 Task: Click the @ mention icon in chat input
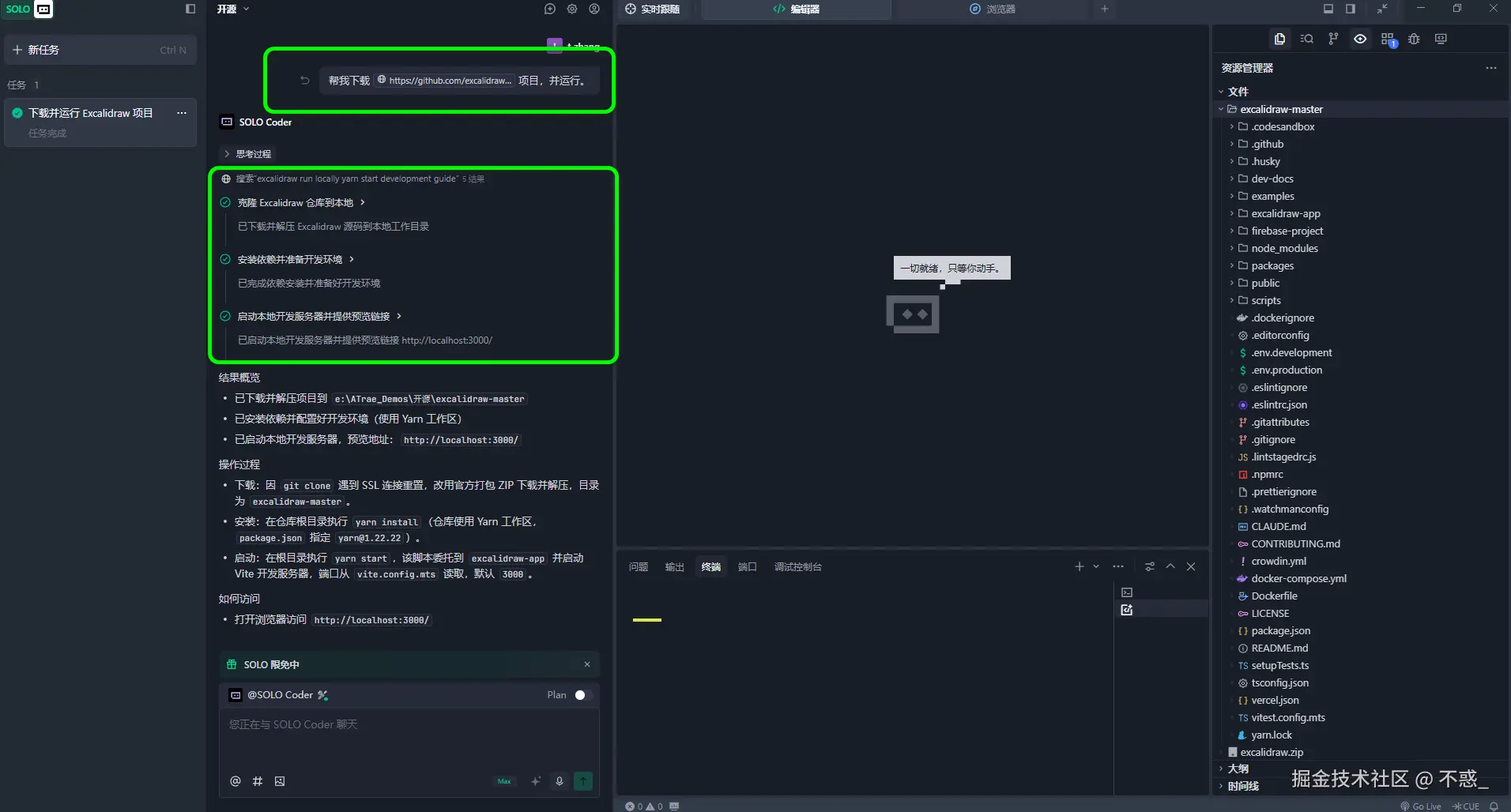point(235,781)
